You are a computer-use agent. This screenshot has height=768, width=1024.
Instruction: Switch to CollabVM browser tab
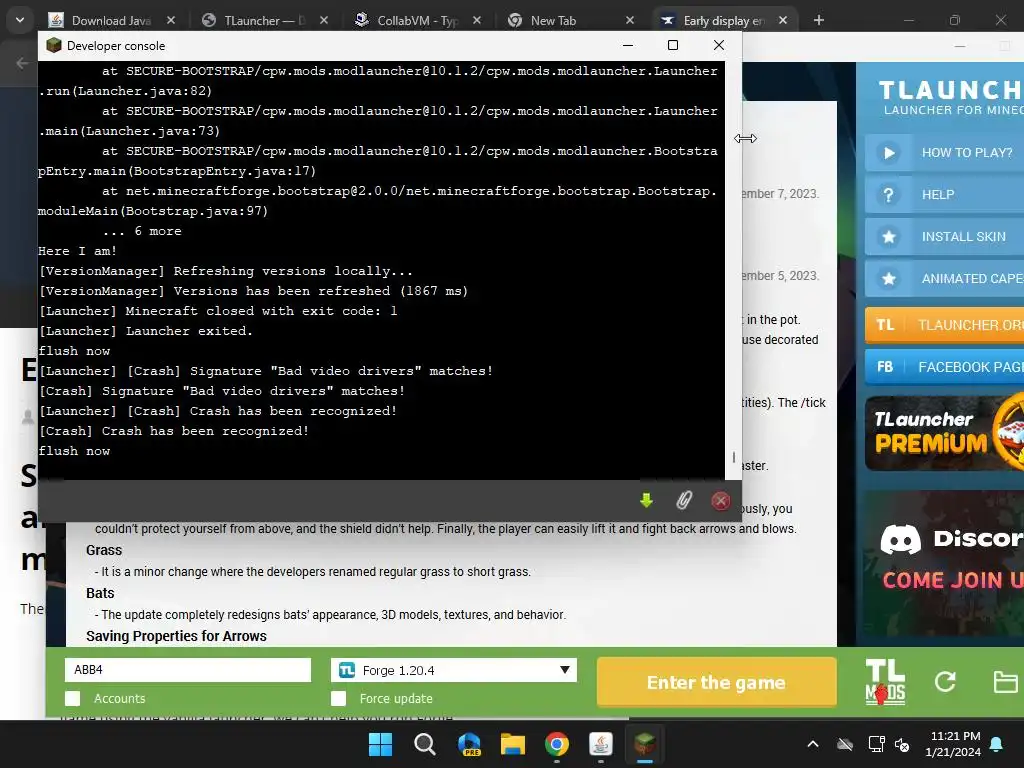(415, 21)
